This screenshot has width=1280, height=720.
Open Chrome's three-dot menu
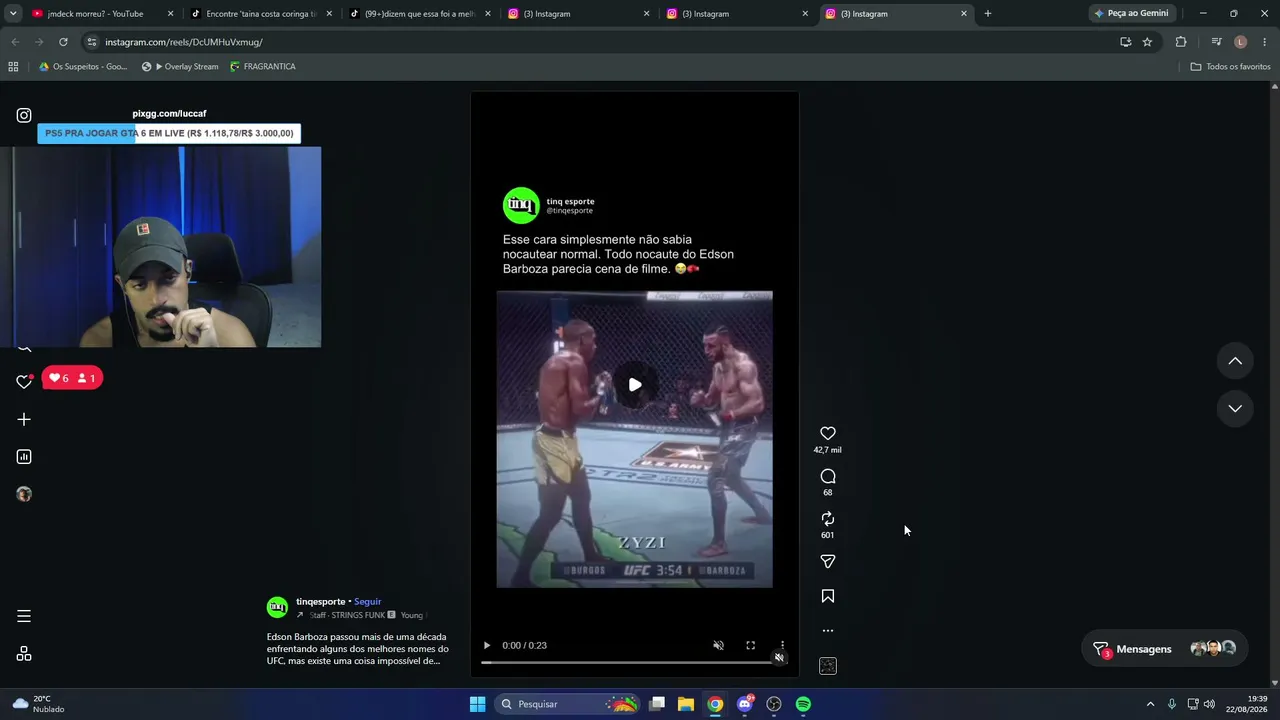point(1265,42)
